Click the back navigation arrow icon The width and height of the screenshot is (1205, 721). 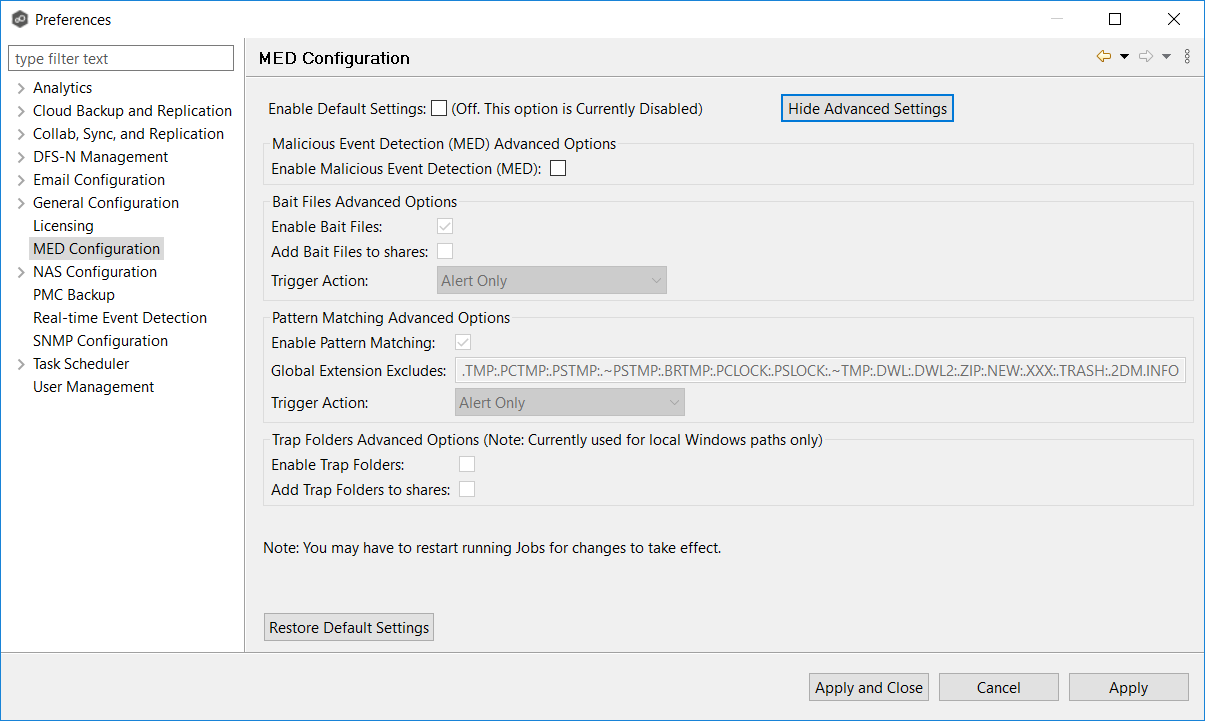(1103, 57)
